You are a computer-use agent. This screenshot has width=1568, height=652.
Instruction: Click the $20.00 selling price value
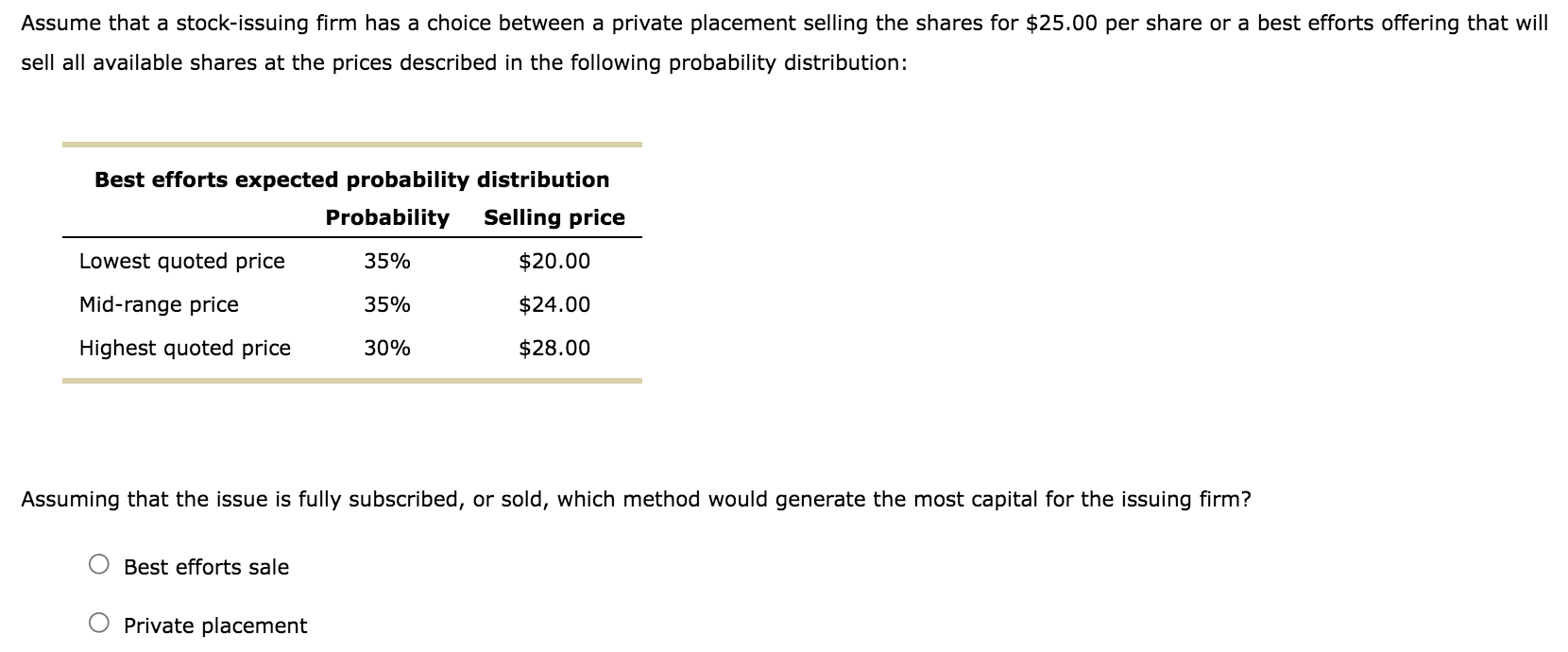click(x=554, y=261)
